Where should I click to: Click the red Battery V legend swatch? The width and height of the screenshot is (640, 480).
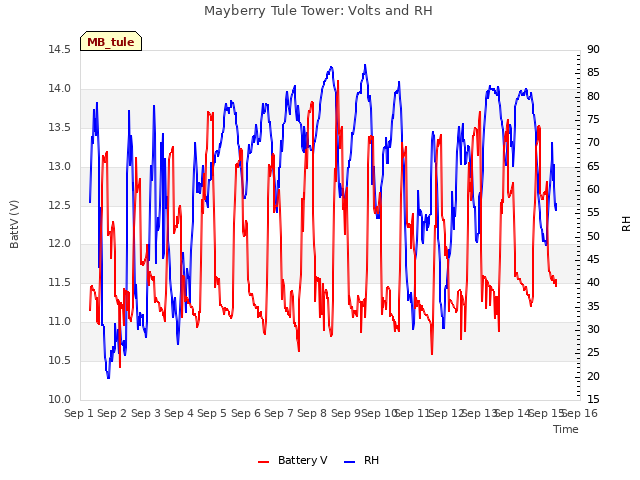264,462
